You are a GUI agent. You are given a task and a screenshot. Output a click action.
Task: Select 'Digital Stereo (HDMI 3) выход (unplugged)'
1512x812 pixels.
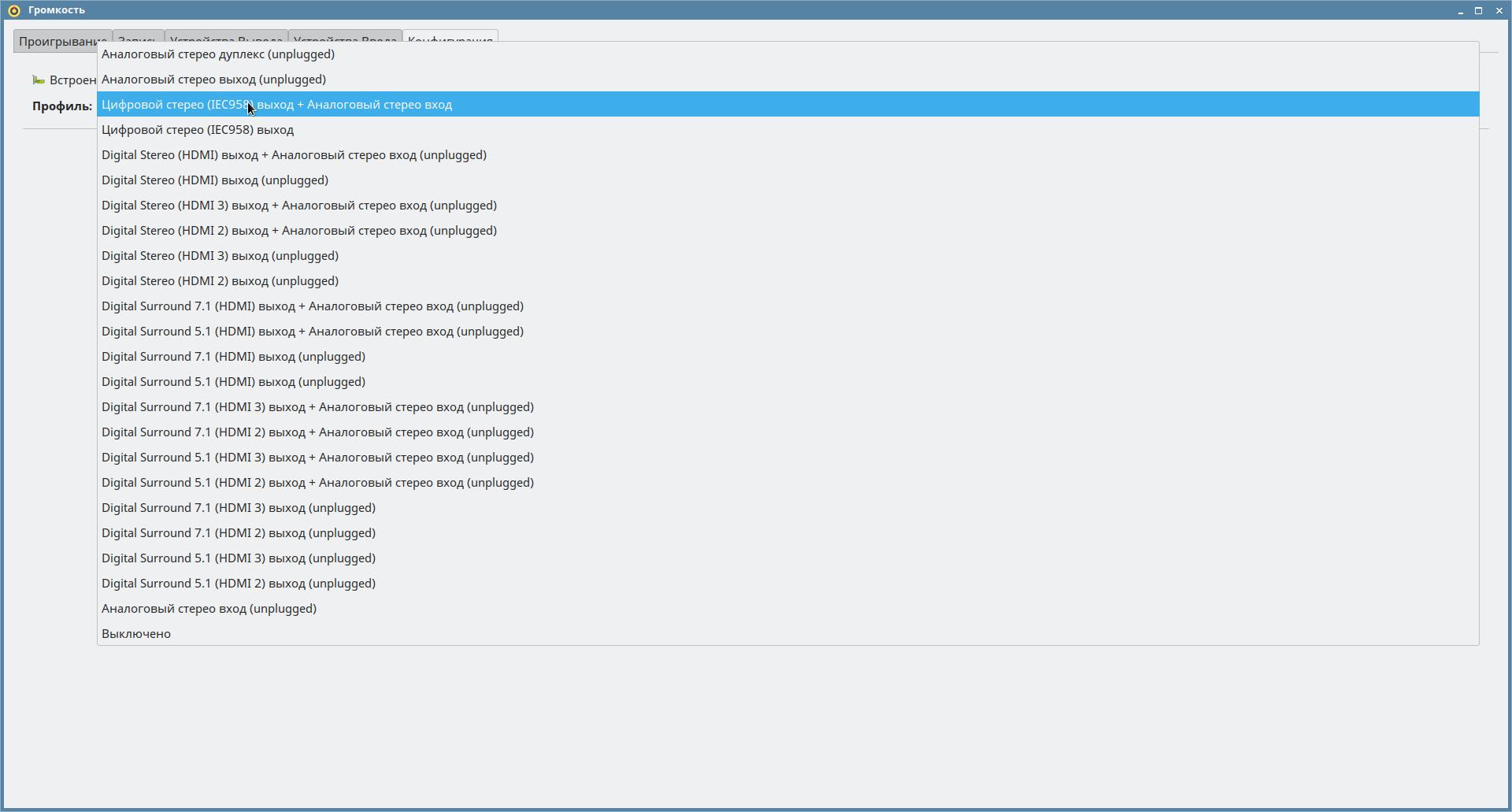[787, 256]
